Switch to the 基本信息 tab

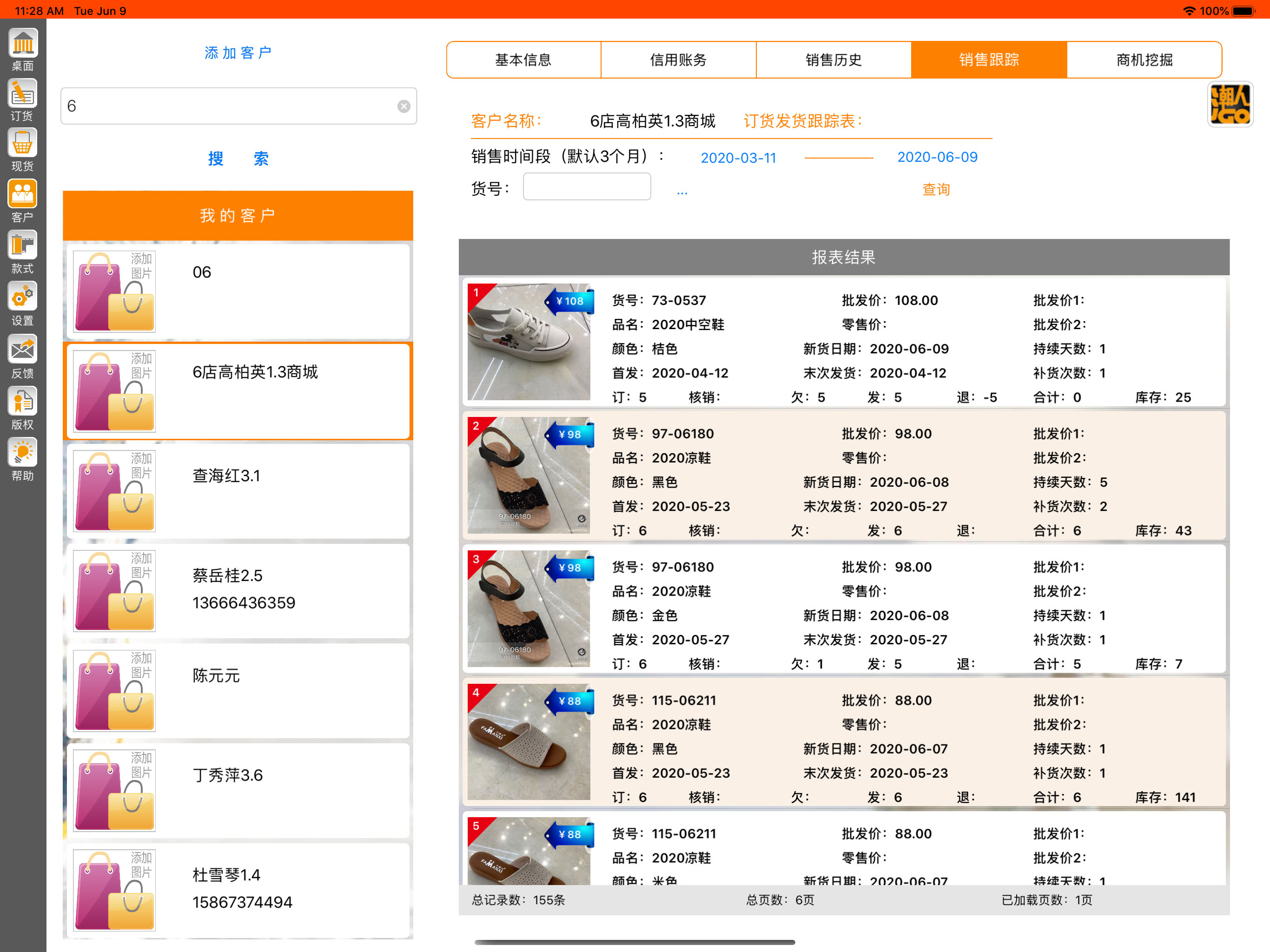[523, 59]
